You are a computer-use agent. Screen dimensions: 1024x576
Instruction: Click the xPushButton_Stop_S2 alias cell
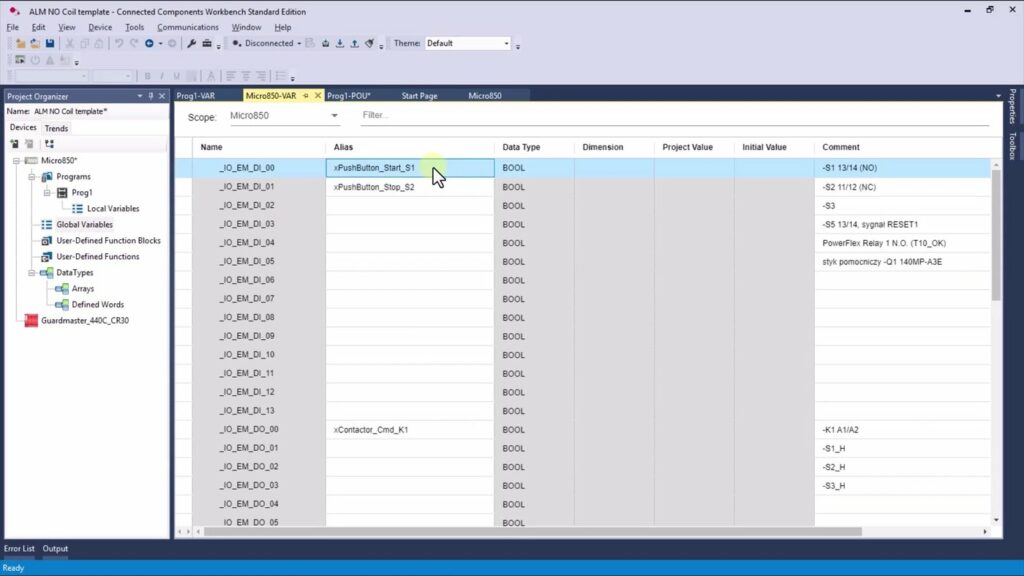tap(410, 187)
